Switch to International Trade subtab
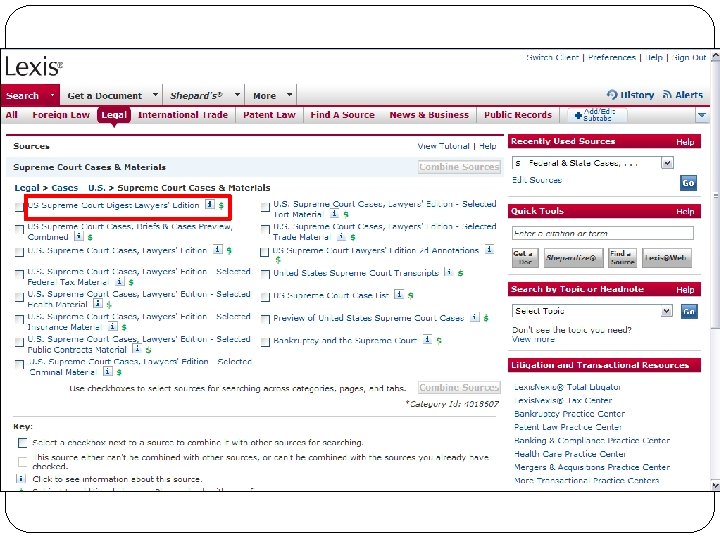 pos(183,115)
